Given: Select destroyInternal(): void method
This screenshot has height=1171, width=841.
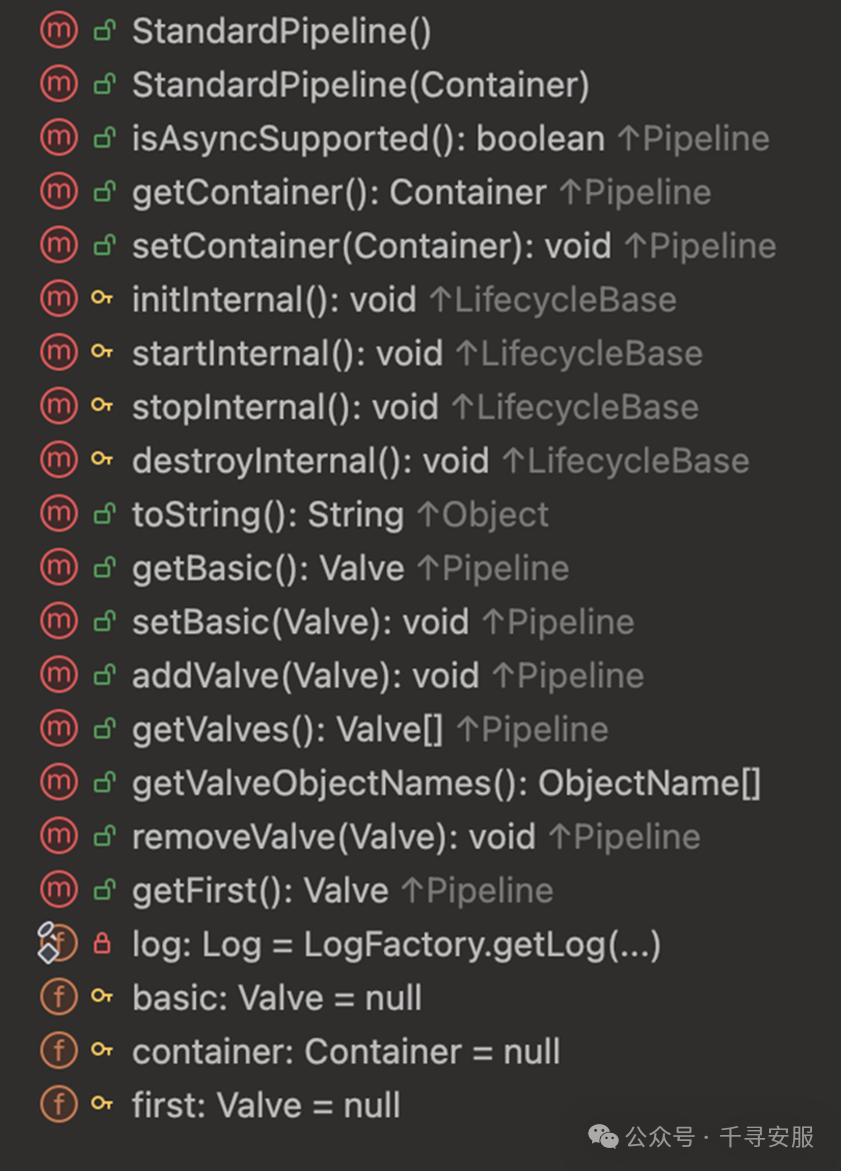Looking at the screenshot, I should pos(311,461).
